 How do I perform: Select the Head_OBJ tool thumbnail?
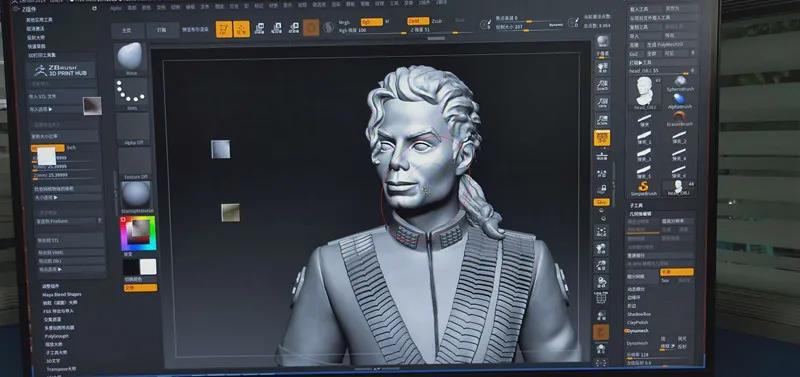pos(645,93)
